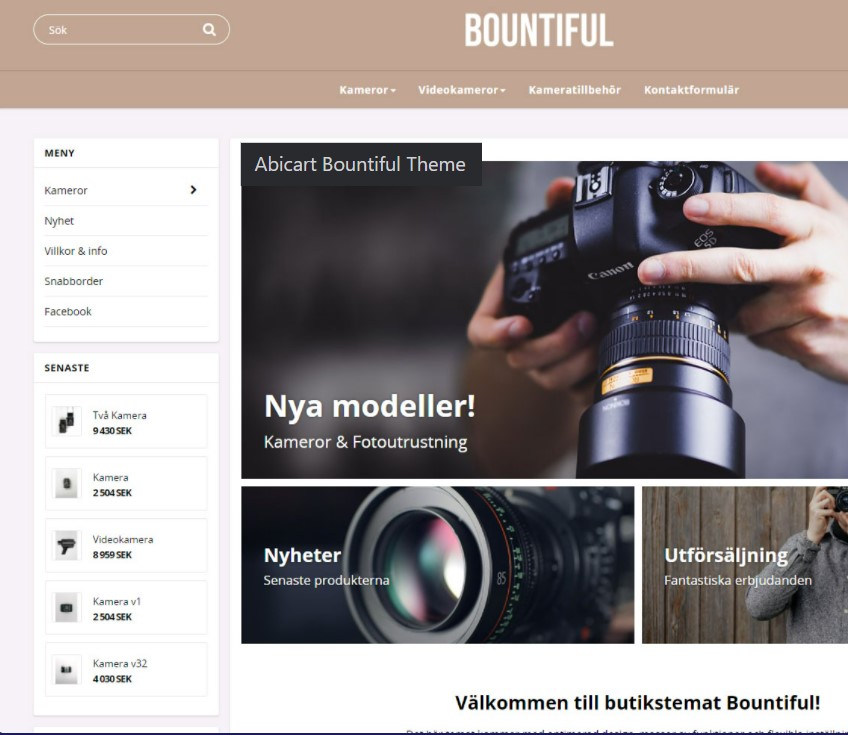Click the search magnifying glass icon
This screenshot has height=735, width=848.
pyautogui.click(x=207, y=30)
